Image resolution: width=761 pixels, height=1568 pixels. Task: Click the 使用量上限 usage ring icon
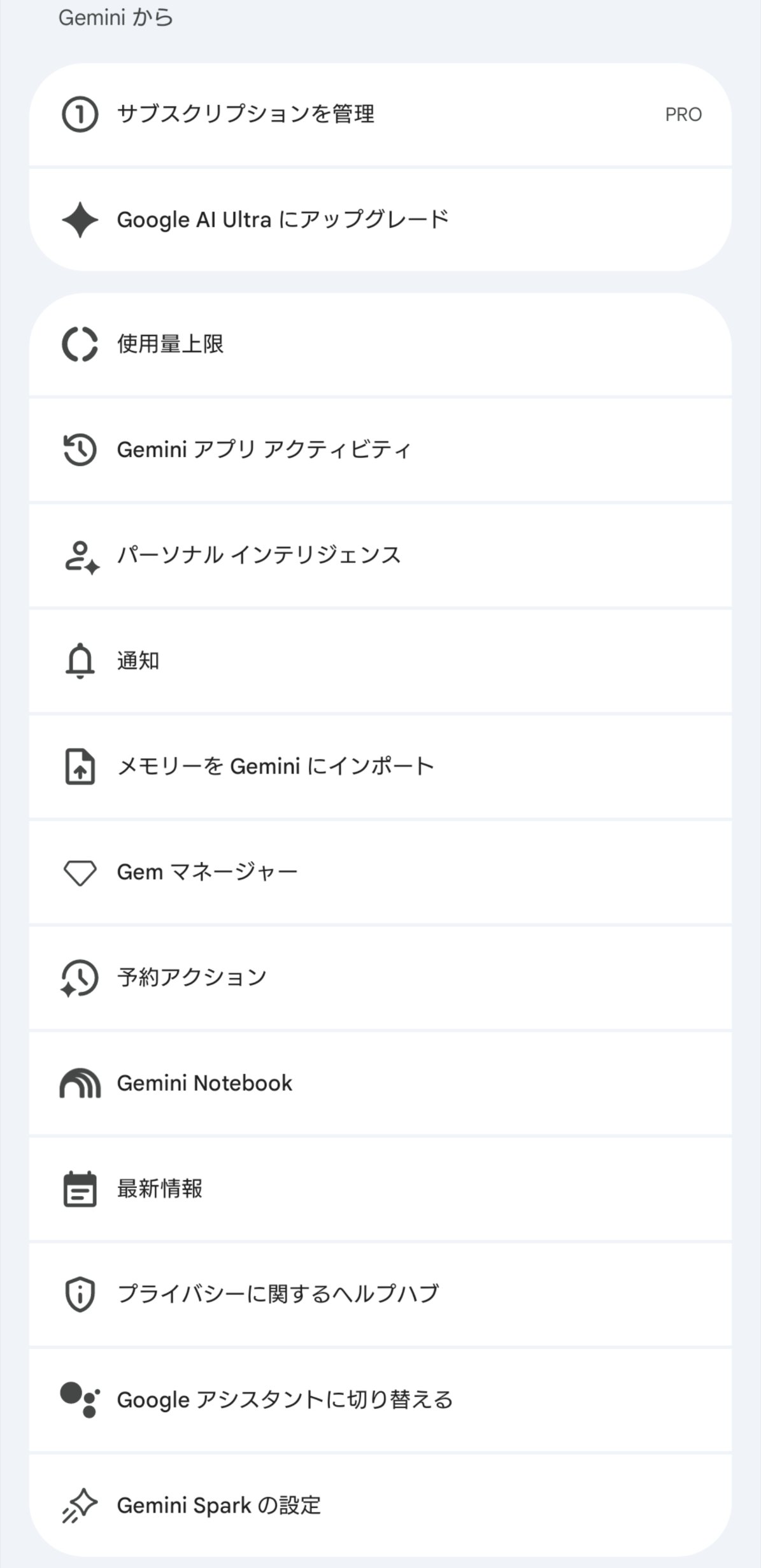(80, 344)
